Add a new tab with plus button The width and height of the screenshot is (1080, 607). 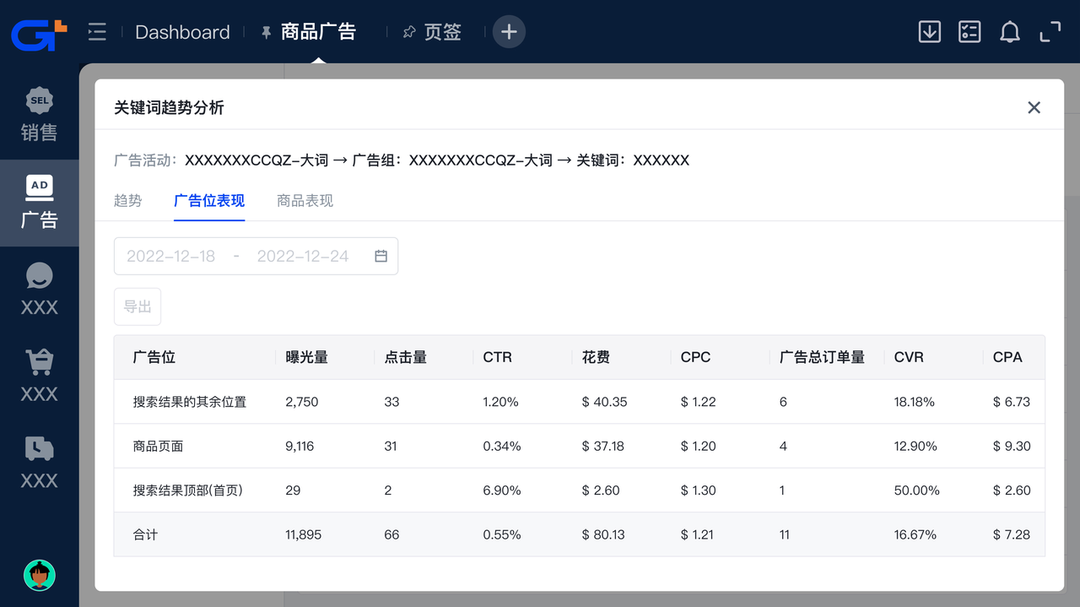509,32
